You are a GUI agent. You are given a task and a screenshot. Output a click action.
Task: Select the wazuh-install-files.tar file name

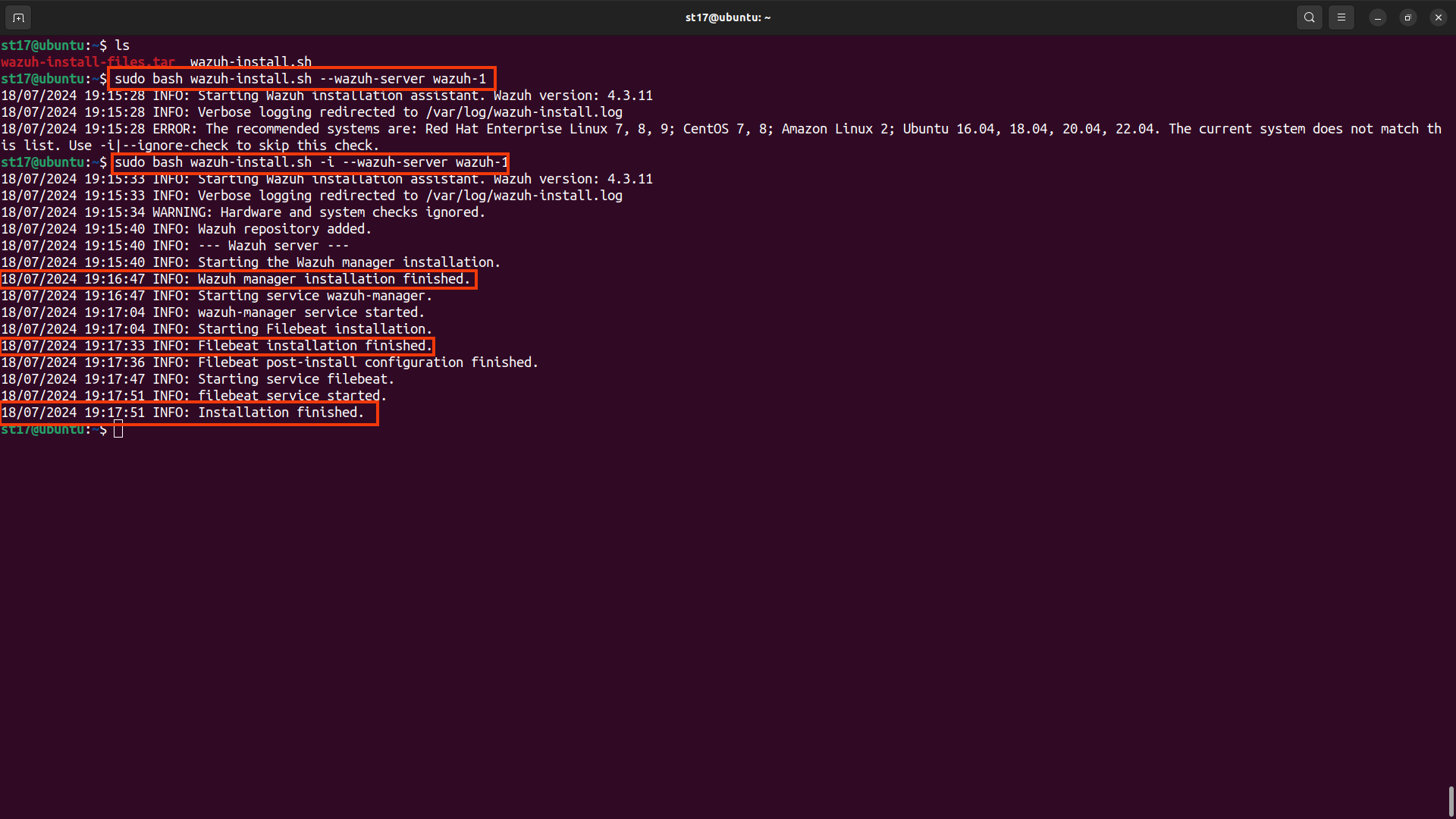(x=88, y=62)
